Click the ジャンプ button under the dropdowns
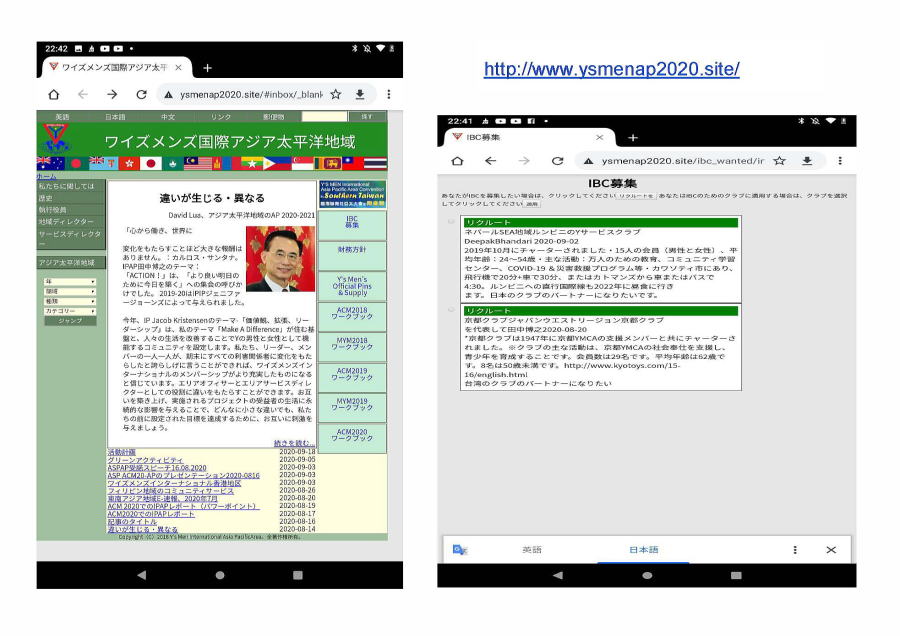Screen dimensions: 900x636 coord(70,321)
